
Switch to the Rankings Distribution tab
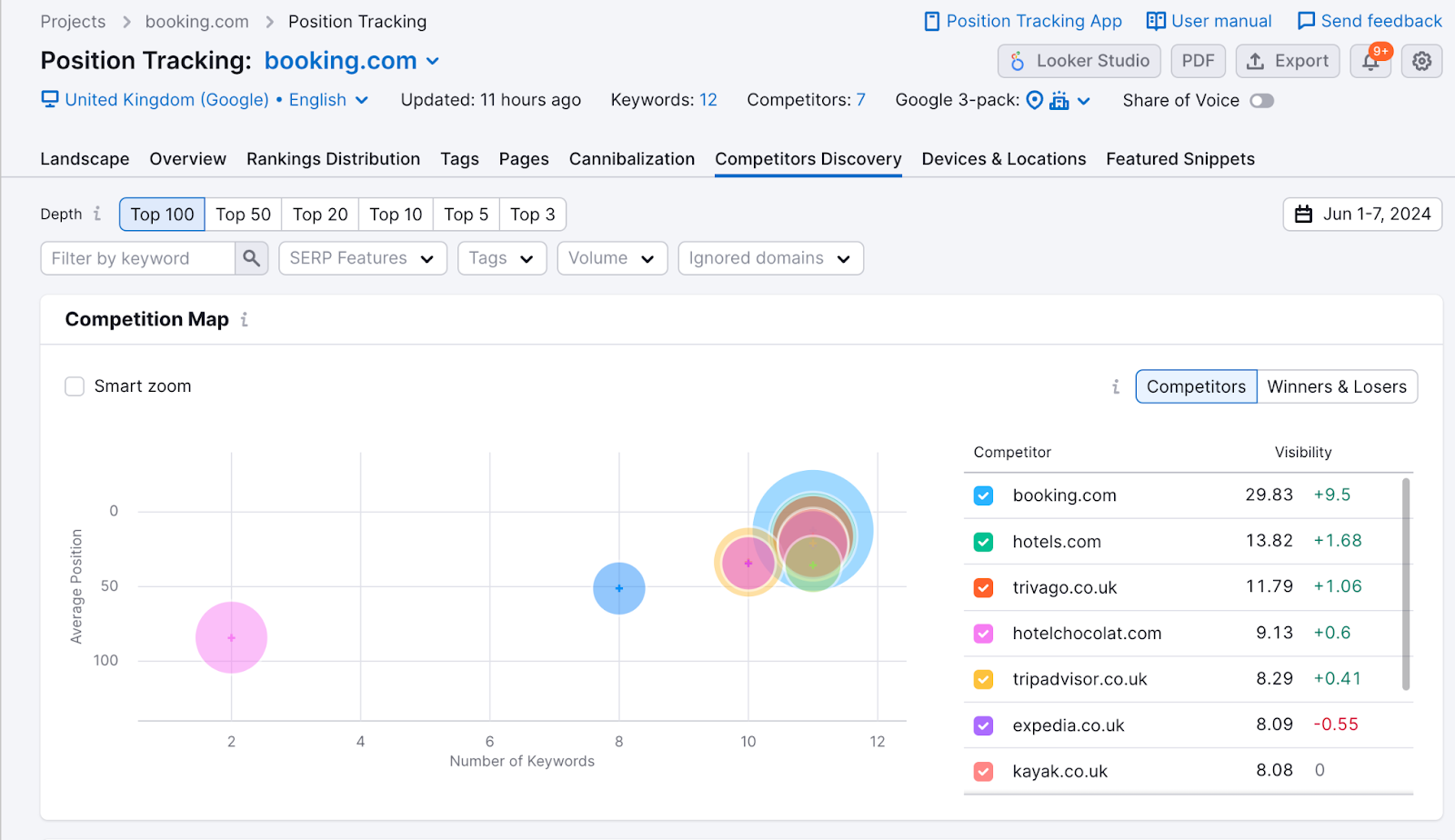click(333, 159)
